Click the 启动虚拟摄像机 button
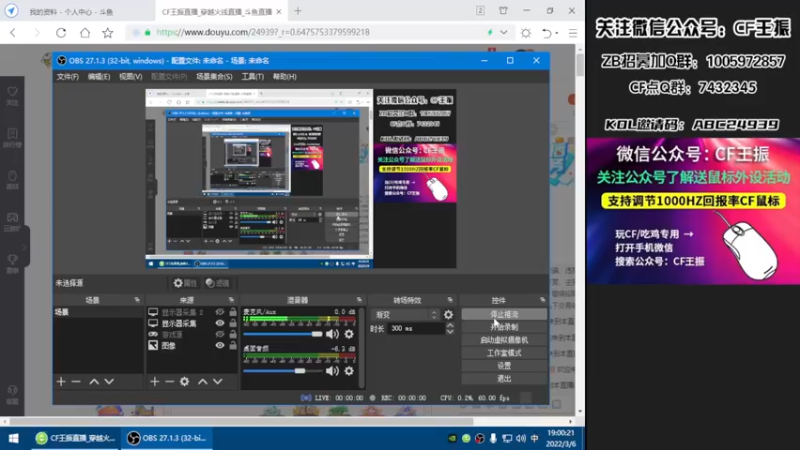Screen dimensions: 800x450 [504, 340]
